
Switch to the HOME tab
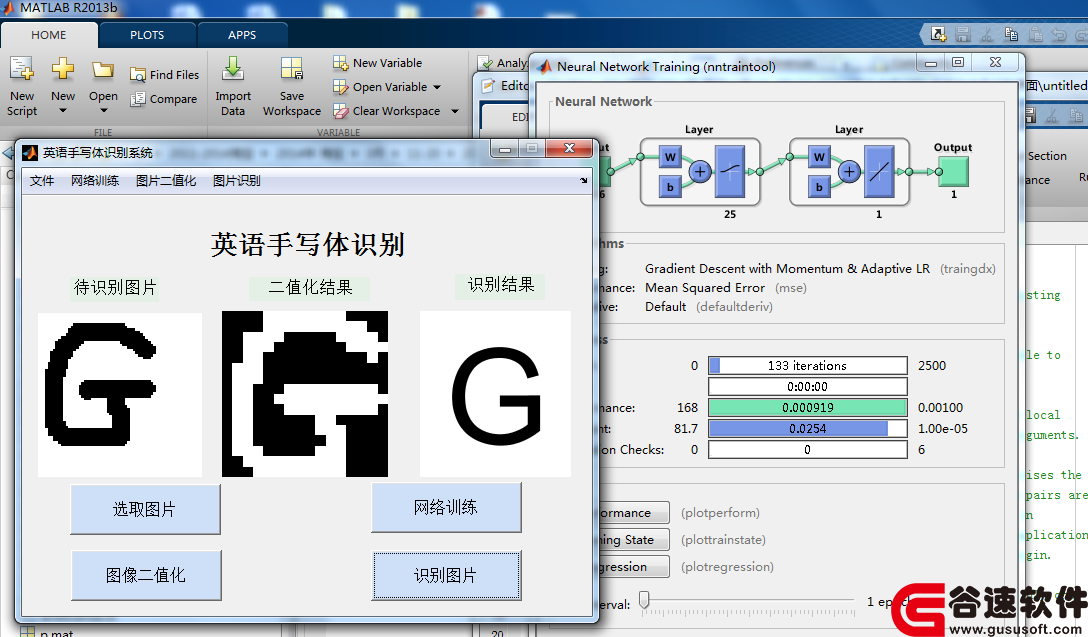49,35
